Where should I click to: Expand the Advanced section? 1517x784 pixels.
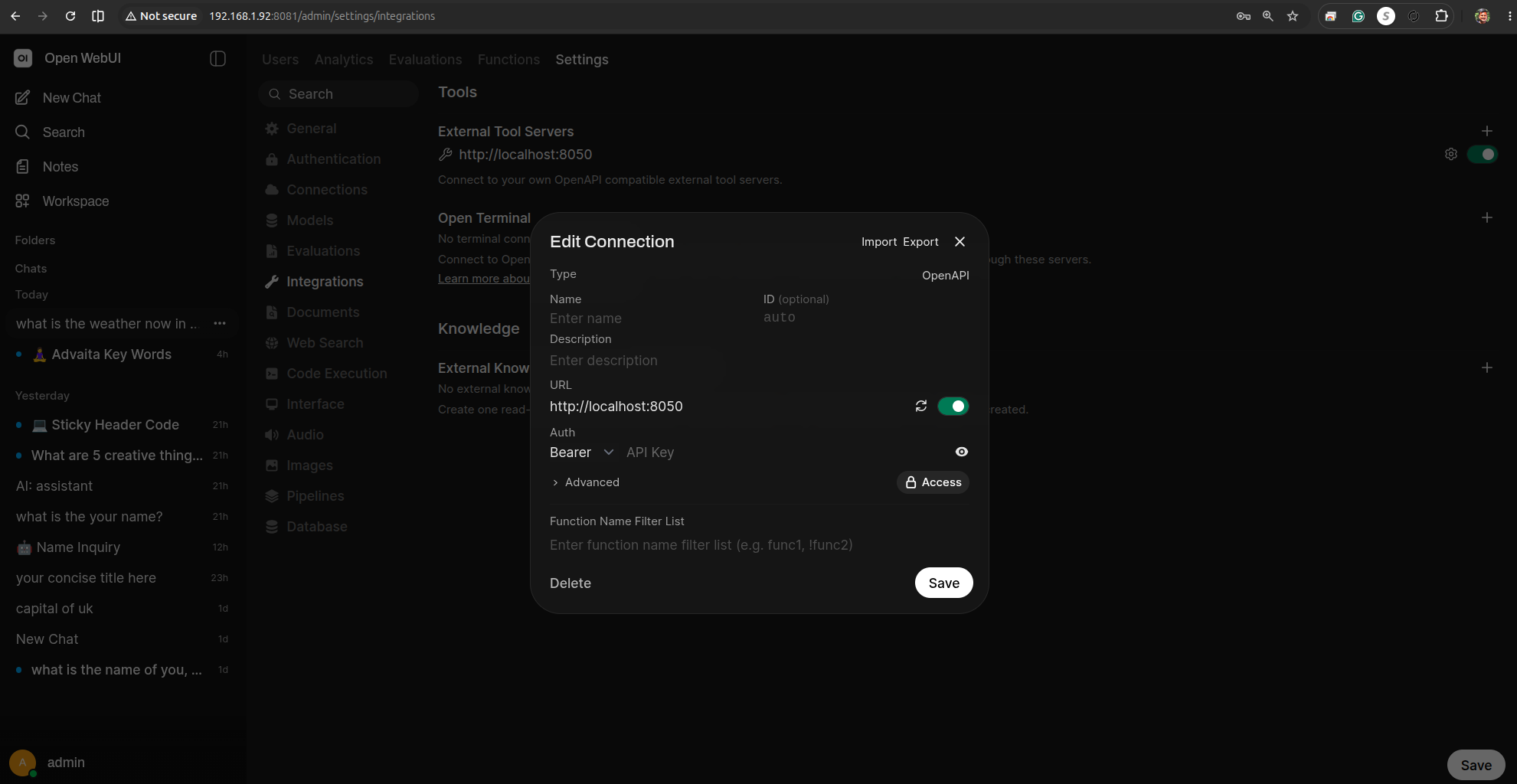[x=586, y=482]
